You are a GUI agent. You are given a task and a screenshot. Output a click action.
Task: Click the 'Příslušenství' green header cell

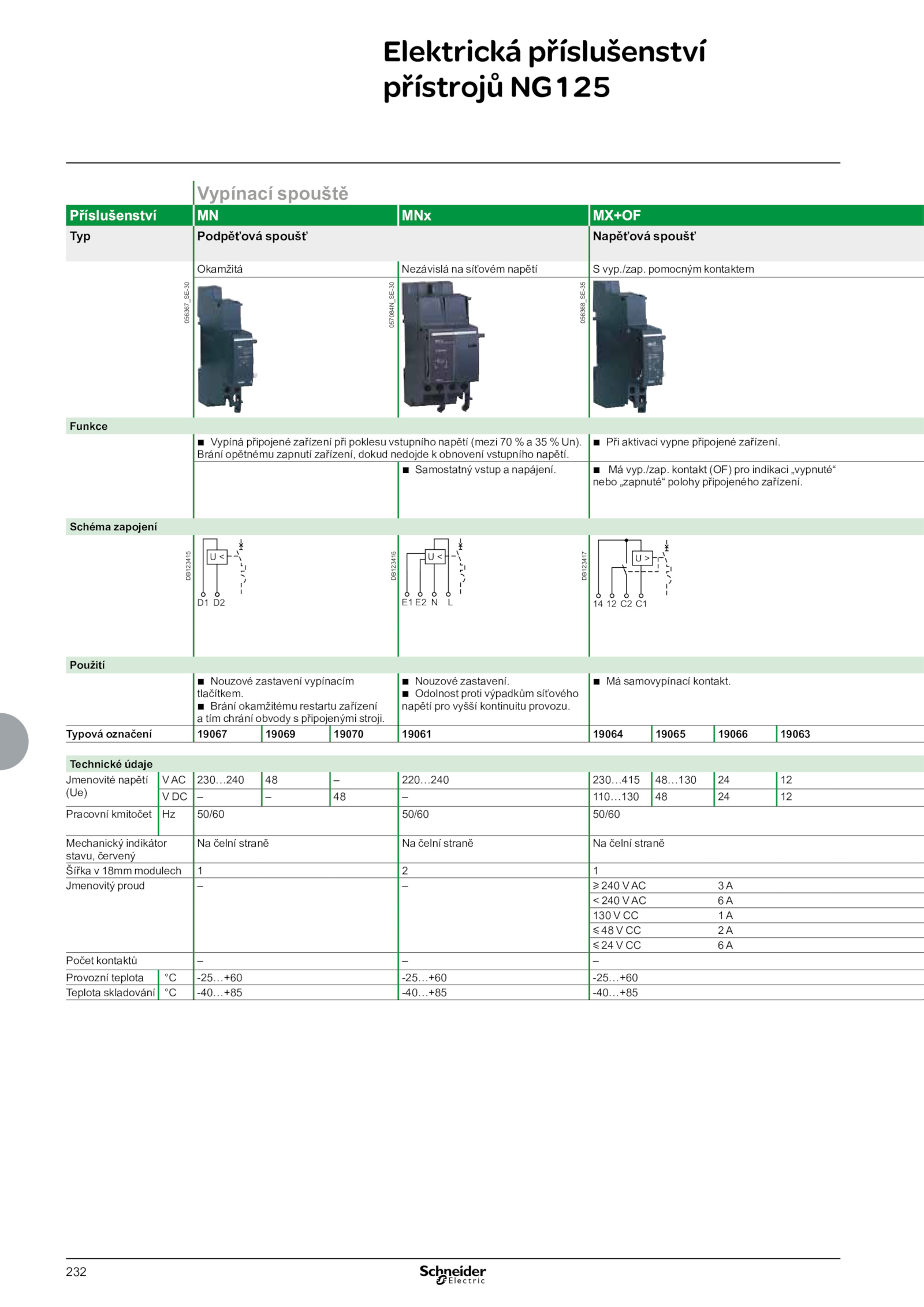pyautogui.click(x=129, y=215)
